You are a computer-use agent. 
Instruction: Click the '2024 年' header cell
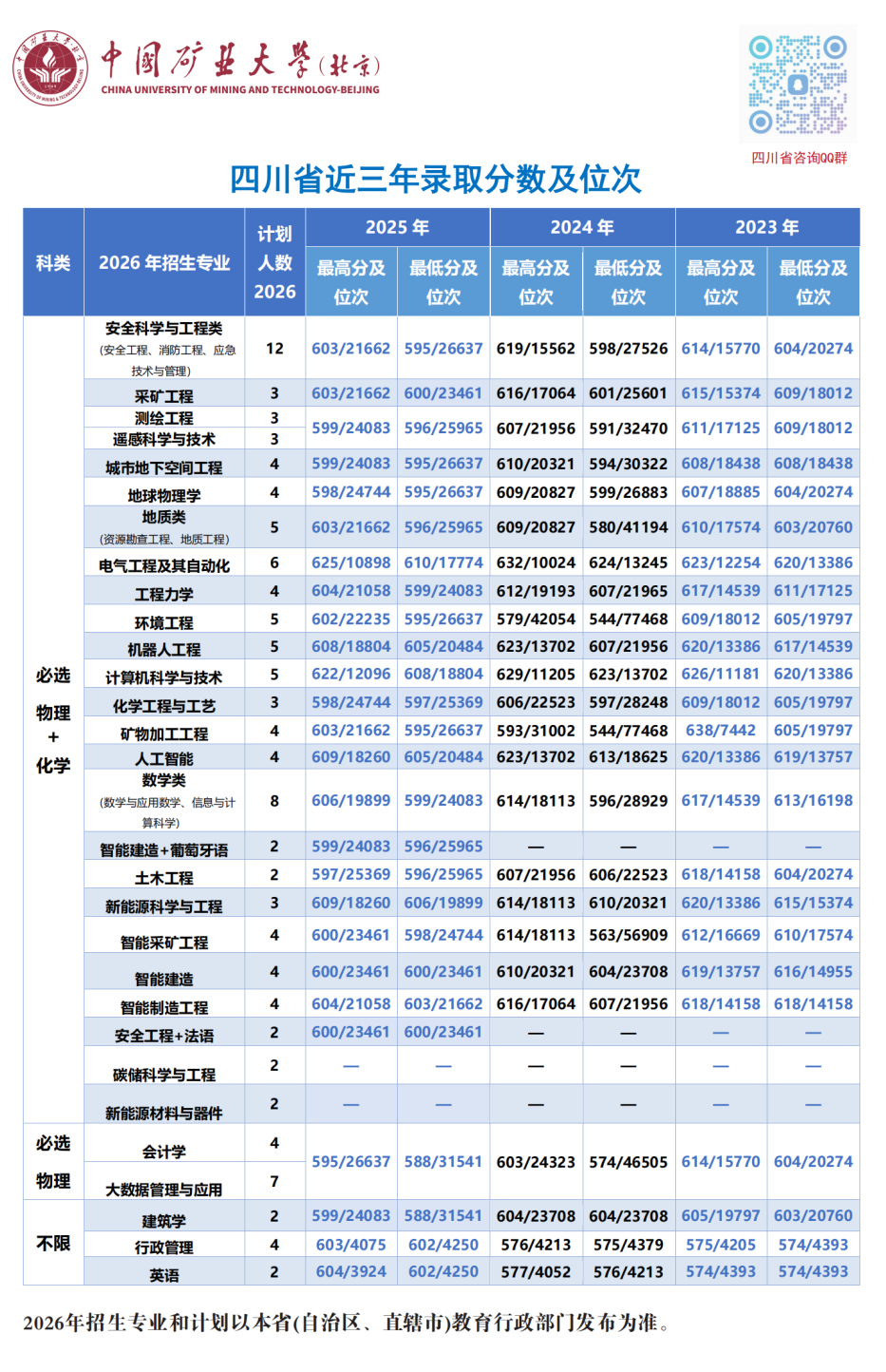coord(582,227)
